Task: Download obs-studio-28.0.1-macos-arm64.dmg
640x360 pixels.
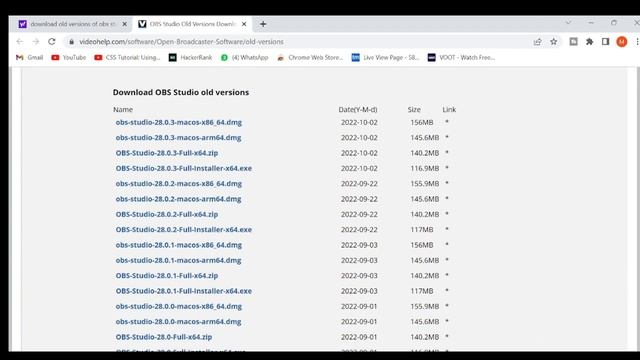Action: coord(178,260)
